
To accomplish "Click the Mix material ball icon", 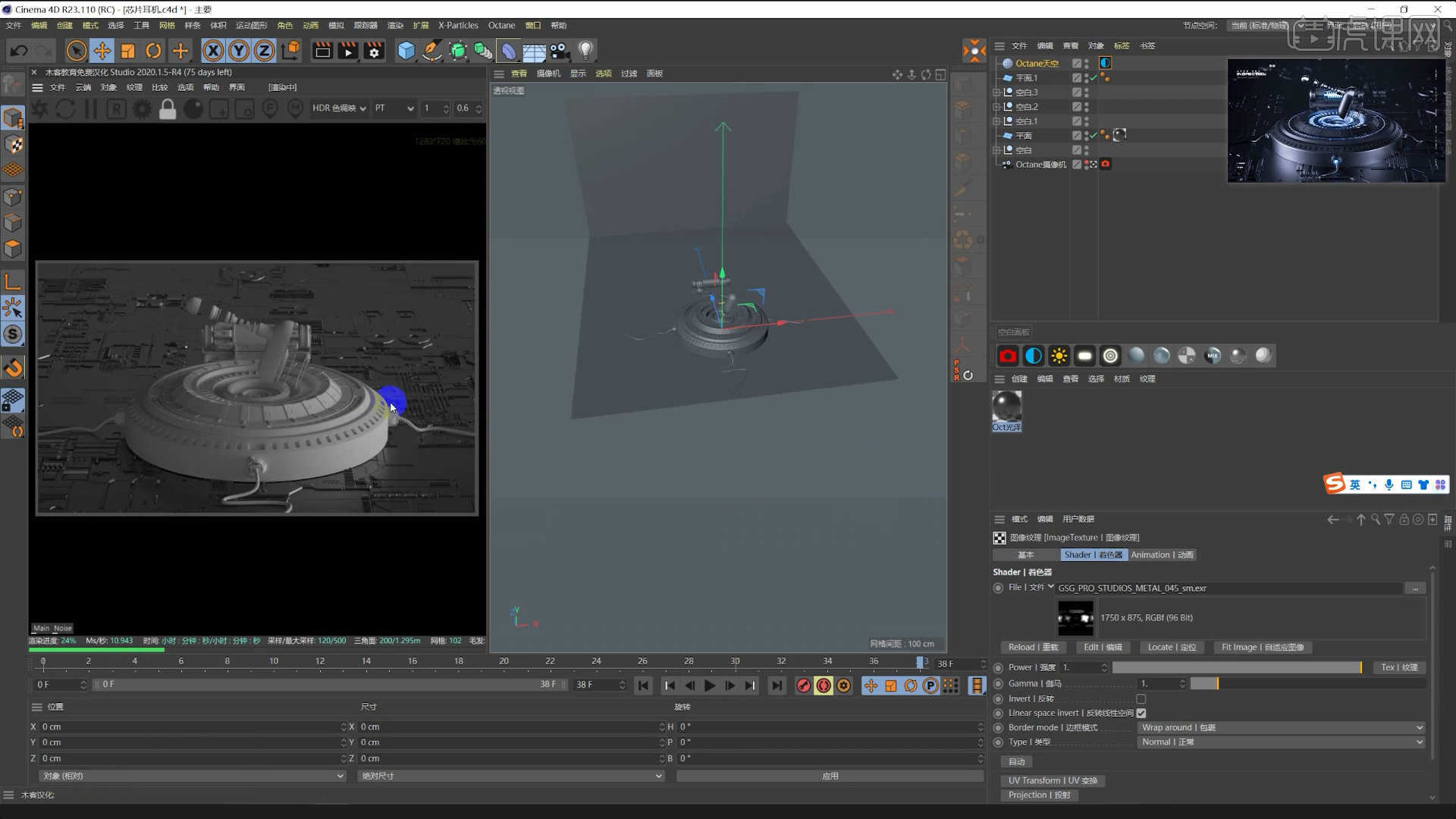I will point(1213,355).
